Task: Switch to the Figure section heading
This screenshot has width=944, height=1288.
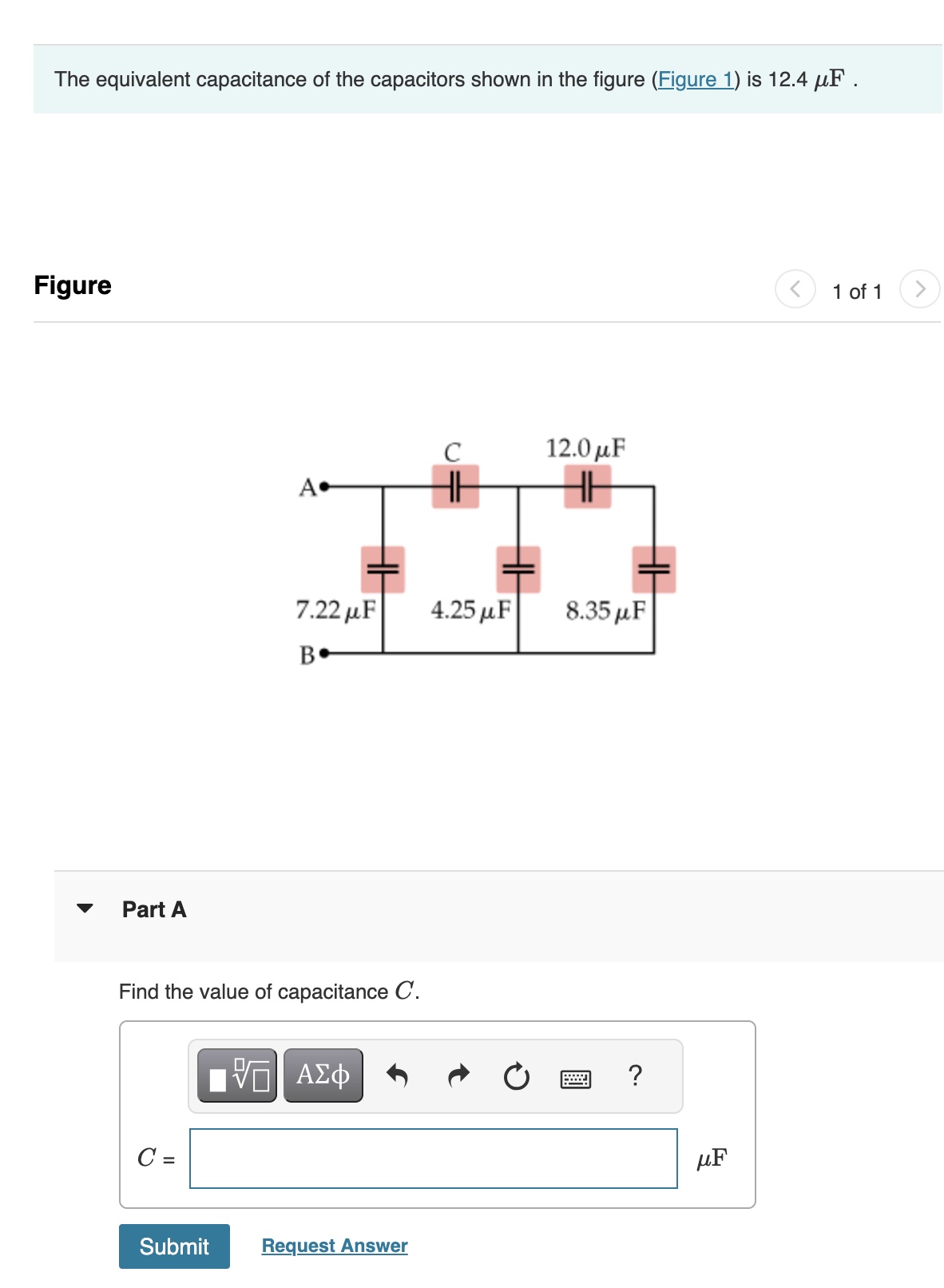Action: 73,285
